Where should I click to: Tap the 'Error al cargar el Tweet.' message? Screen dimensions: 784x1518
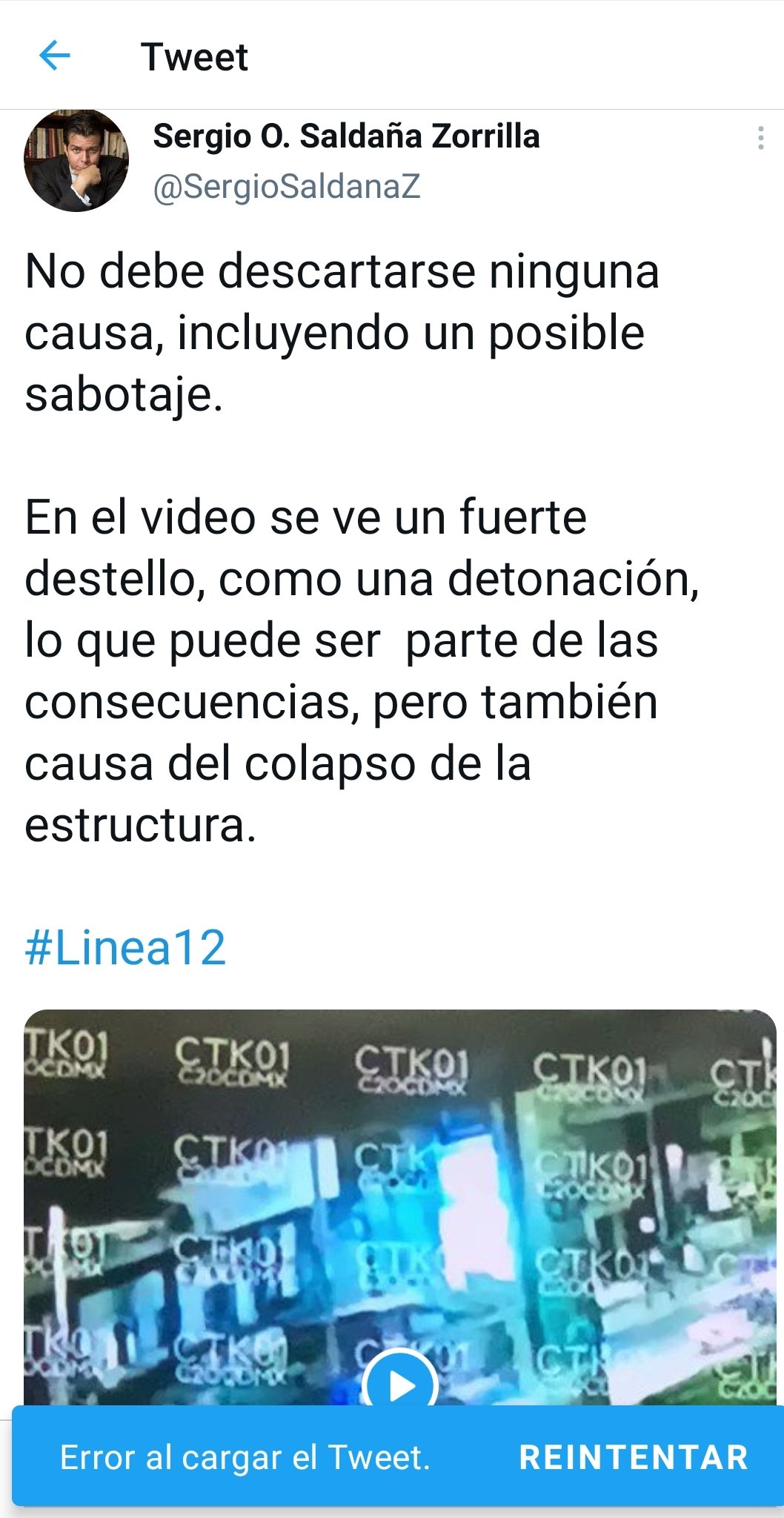(245, 1457)
